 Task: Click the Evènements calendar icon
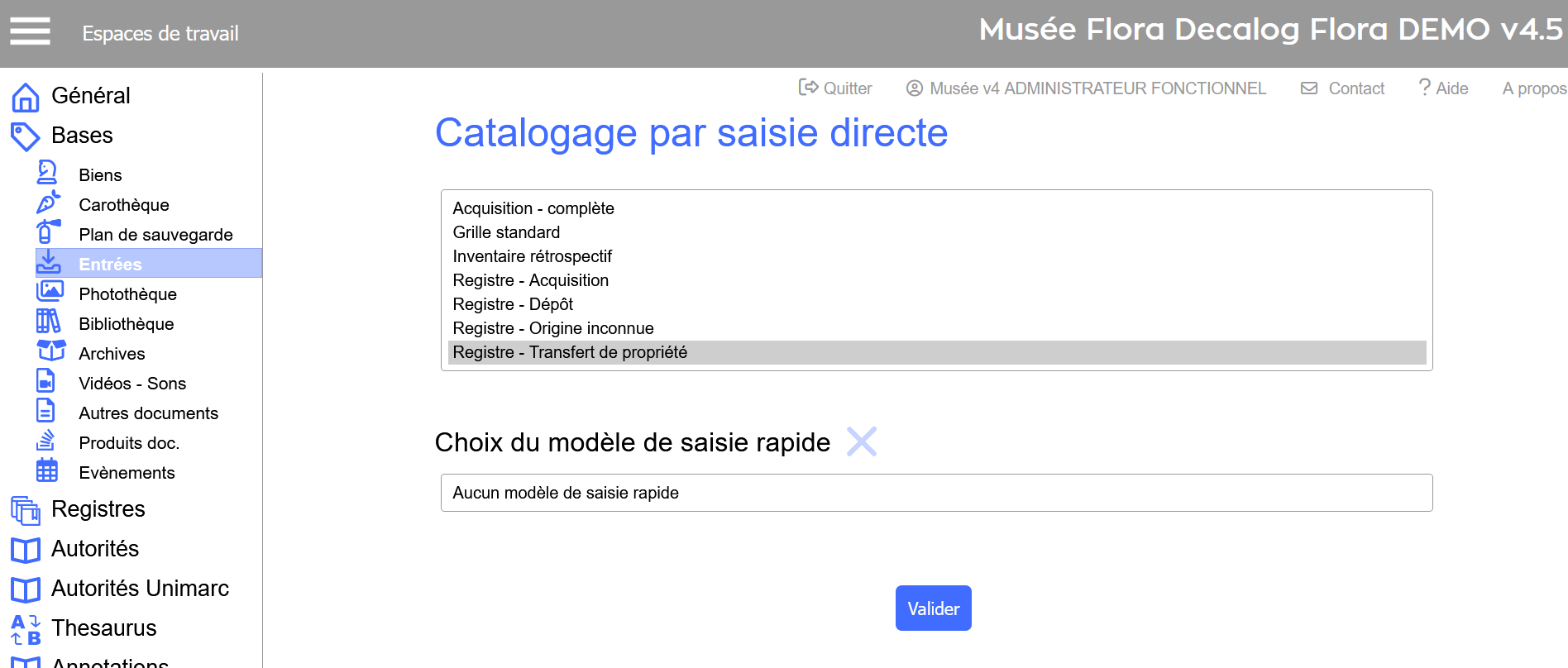(47, 470)
